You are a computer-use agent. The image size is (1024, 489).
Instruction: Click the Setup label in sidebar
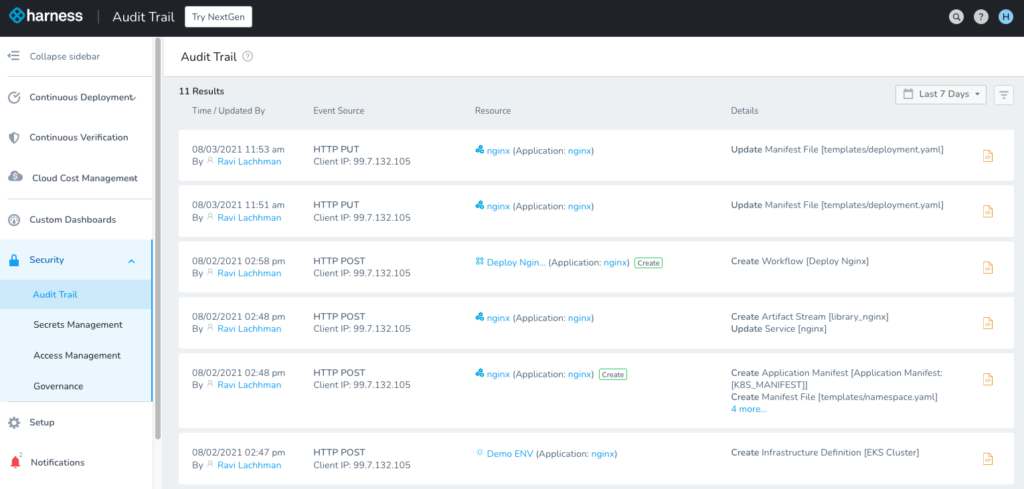(42, 422)
